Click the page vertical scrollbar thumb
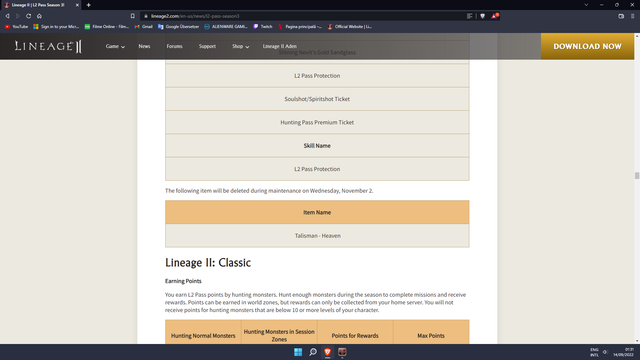This screenshot has height=360, width=640. (x=637, y=176)
